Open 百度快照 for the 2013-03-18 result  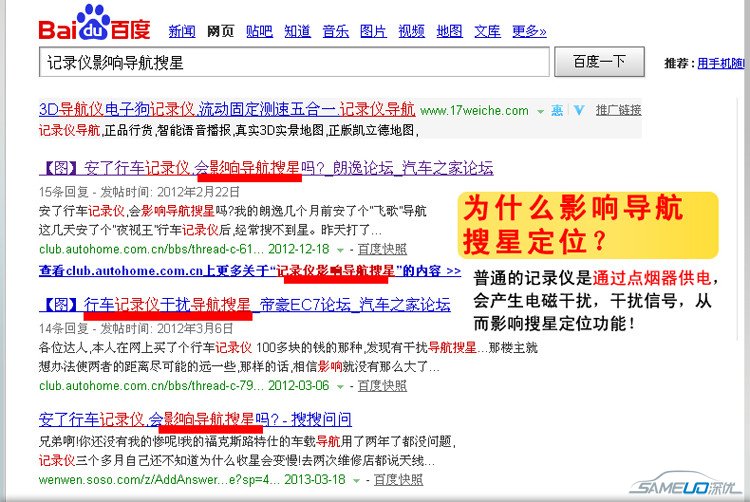[398, 480]
